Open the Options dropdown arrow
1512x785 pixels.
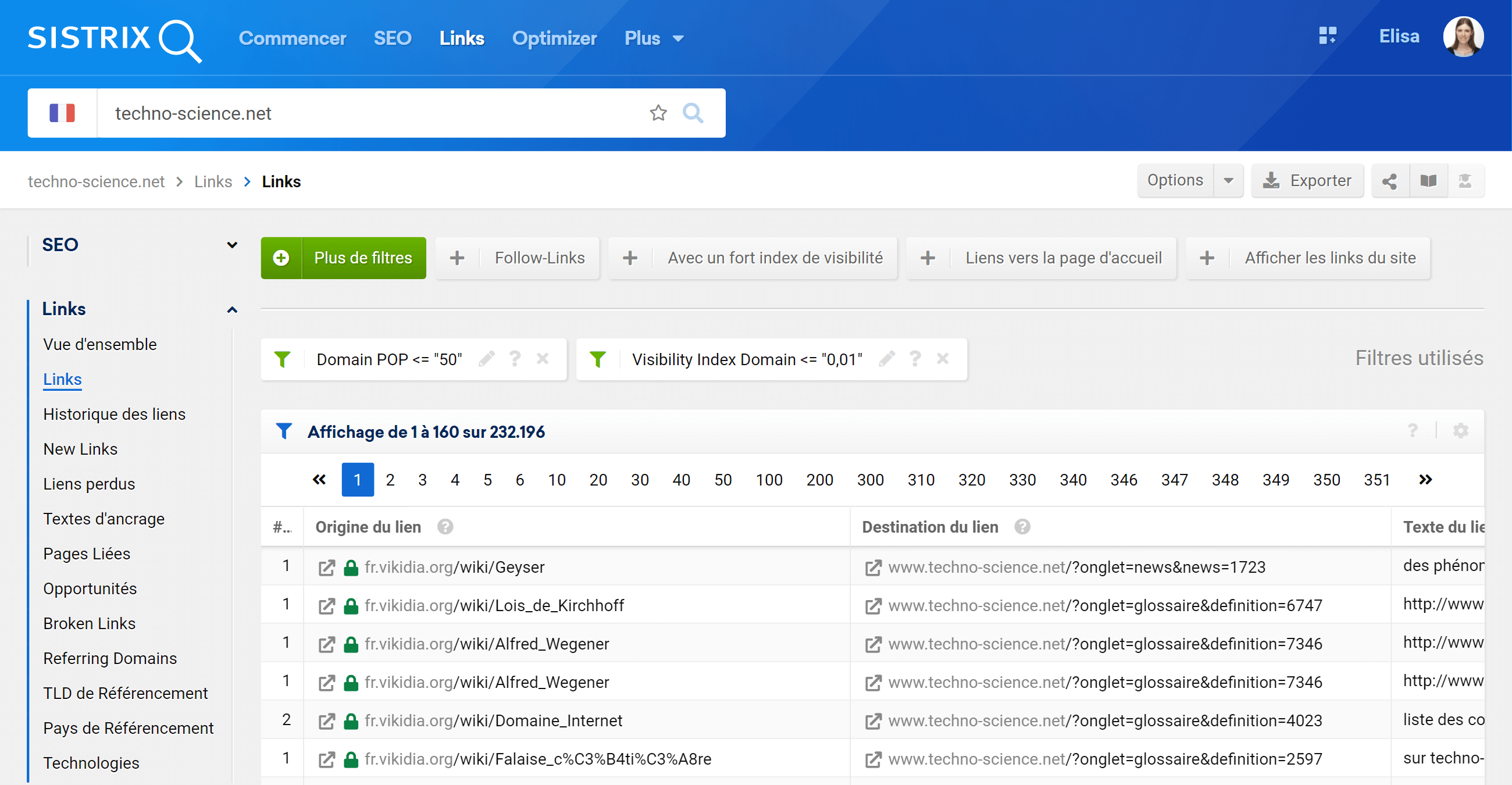1228,181
